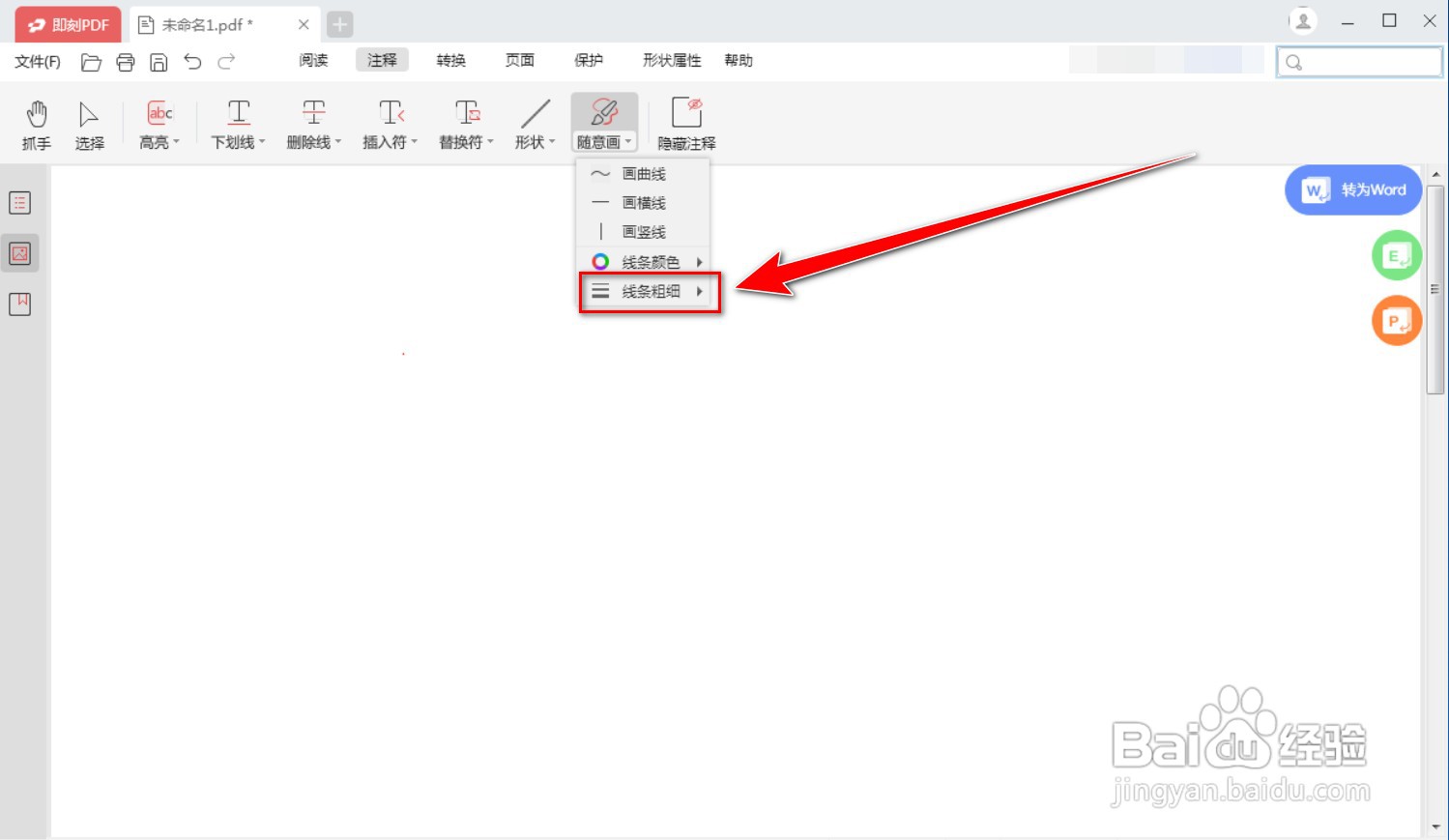The width and height of the screenshot is (1449, 840).
Task: Click the orange PPT conversion button
Action: click(1397, 321)
